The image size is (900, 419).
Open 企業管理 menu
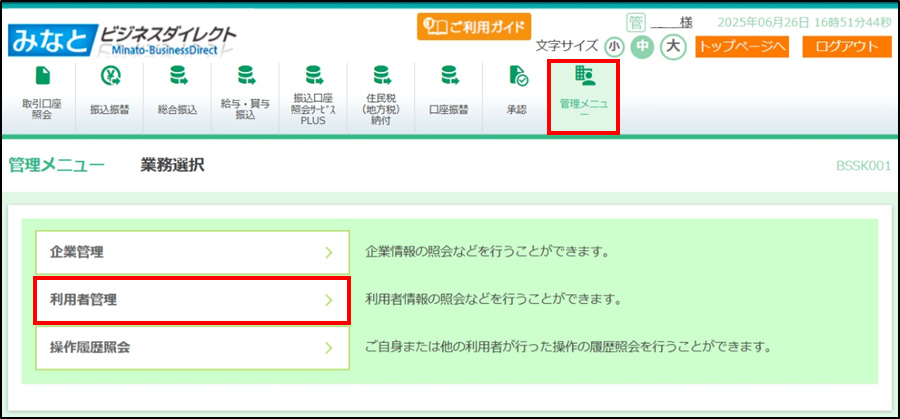[192, 252]
